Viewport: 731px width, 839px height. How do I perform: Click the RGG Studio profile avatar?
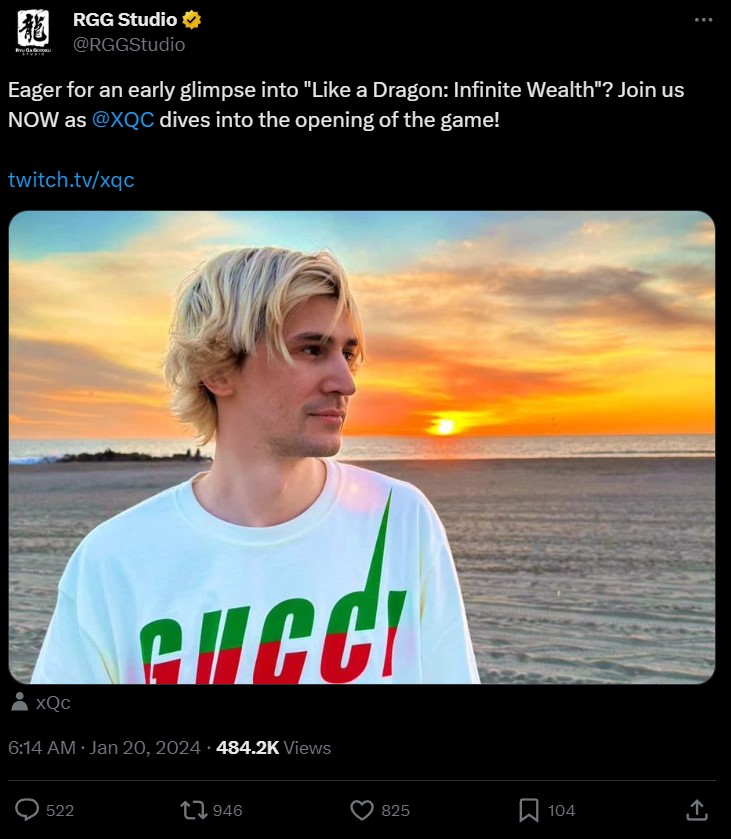[x=33, y=32]
